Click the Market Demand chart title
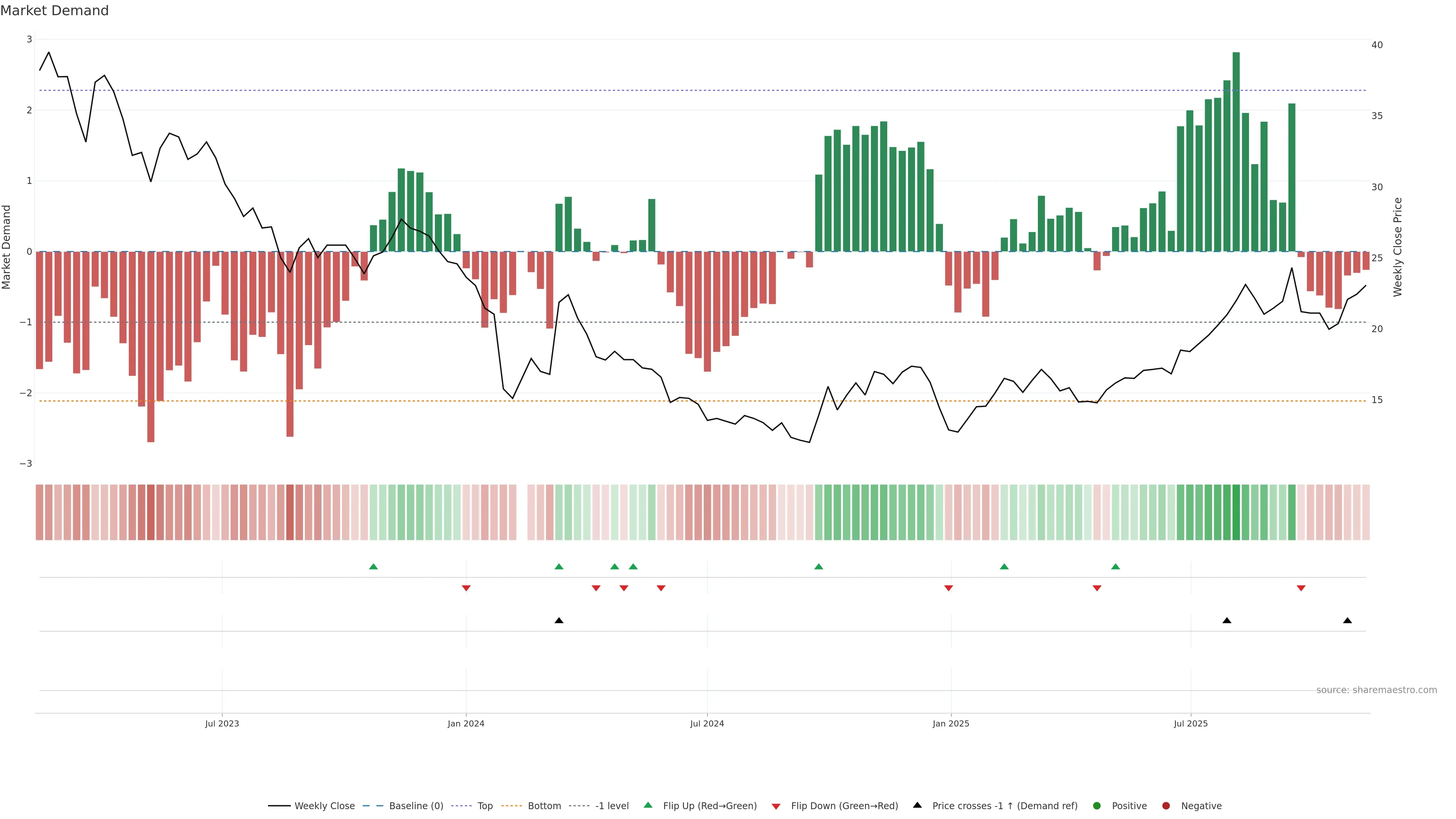This screenshot has width=1456, height=819. coord(54,11)
